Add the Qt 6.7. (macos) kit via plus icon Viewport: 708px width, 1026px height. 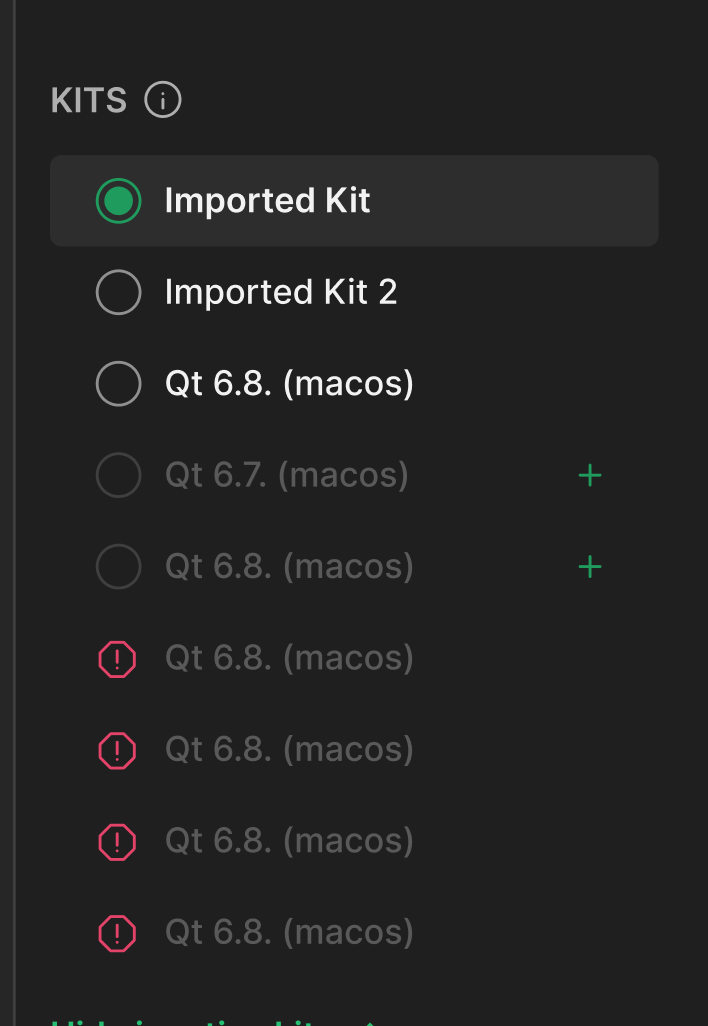coord(590,476)
